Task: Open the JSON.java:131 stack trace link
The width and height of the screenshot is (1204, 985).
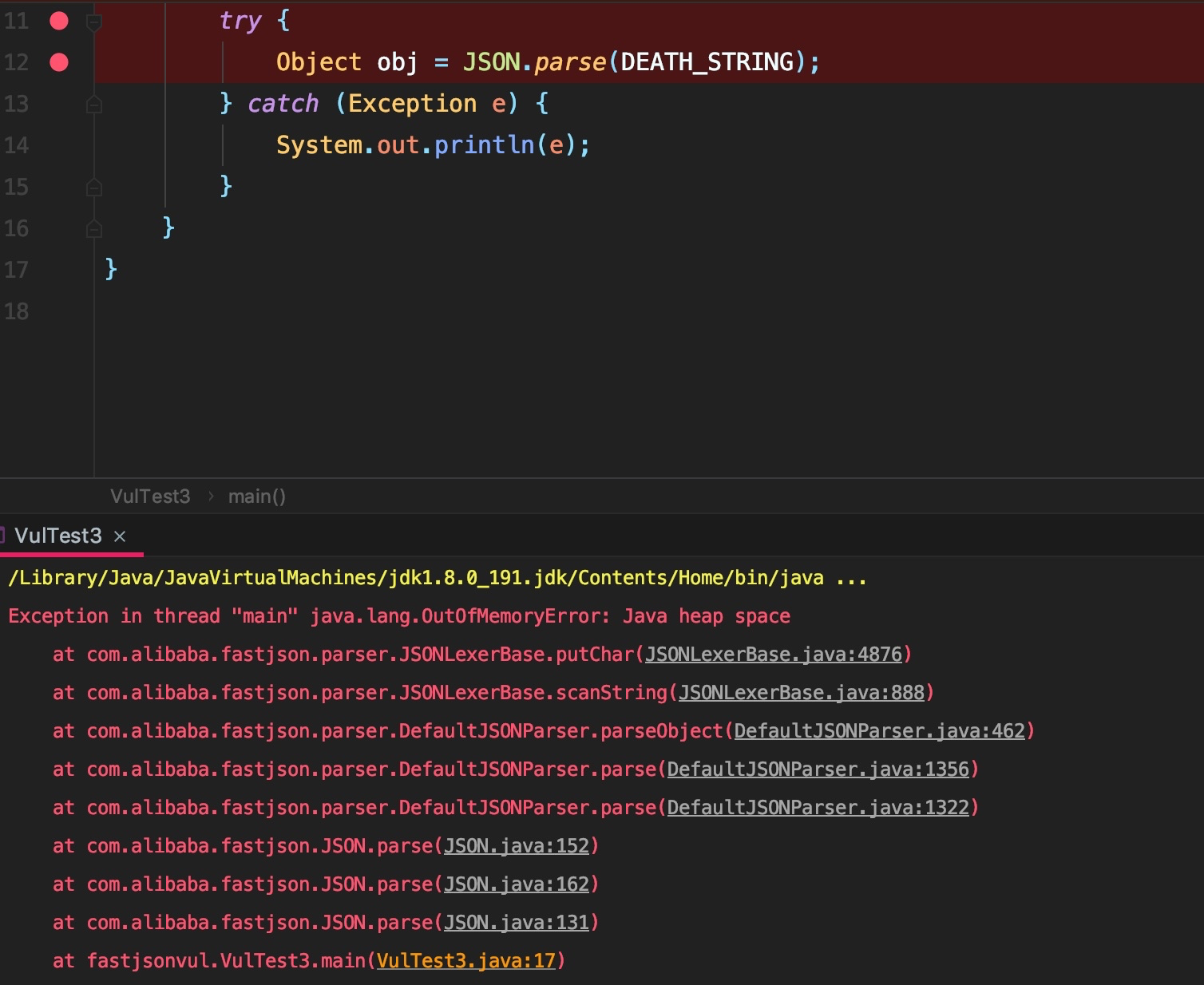Action: pos(517,923)
